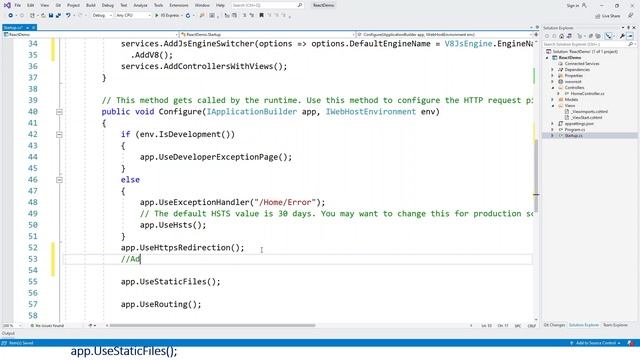Pin the Startup.cs editor tab
The image size is (640, 360).
pos(27,27)
